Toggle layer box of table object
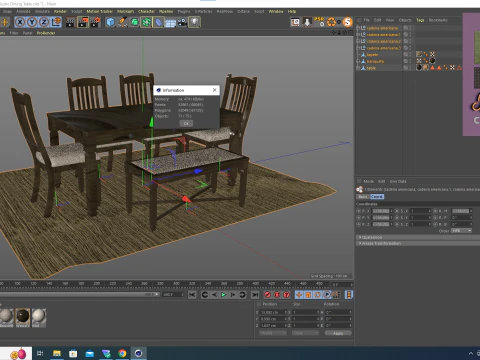This screenshot has width=480, height=360. (406, 68)
